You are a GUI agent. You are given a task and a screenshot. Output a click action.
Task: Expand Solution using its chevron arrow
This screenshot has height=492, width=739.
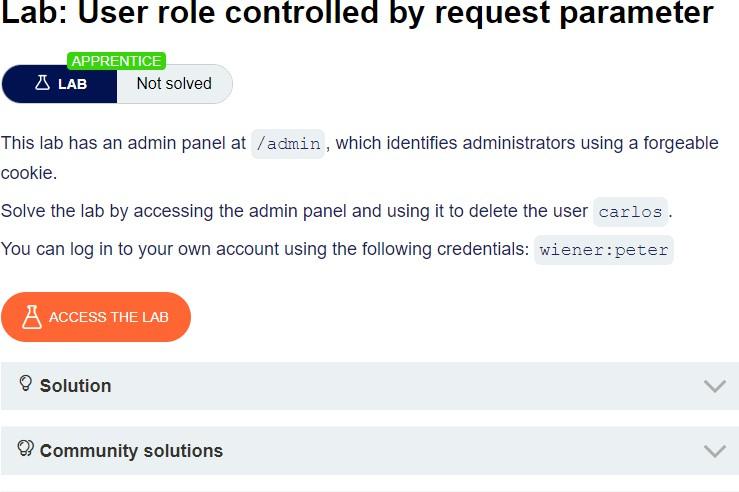click(715, 386)
